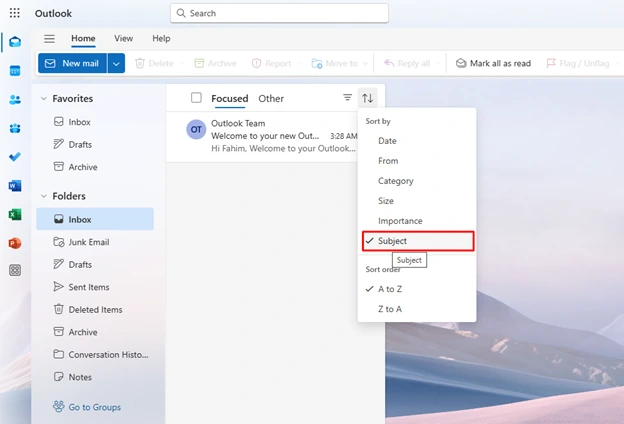Click the New mail button
Viewport: 624px width, 424px height.
pos(72,63)
